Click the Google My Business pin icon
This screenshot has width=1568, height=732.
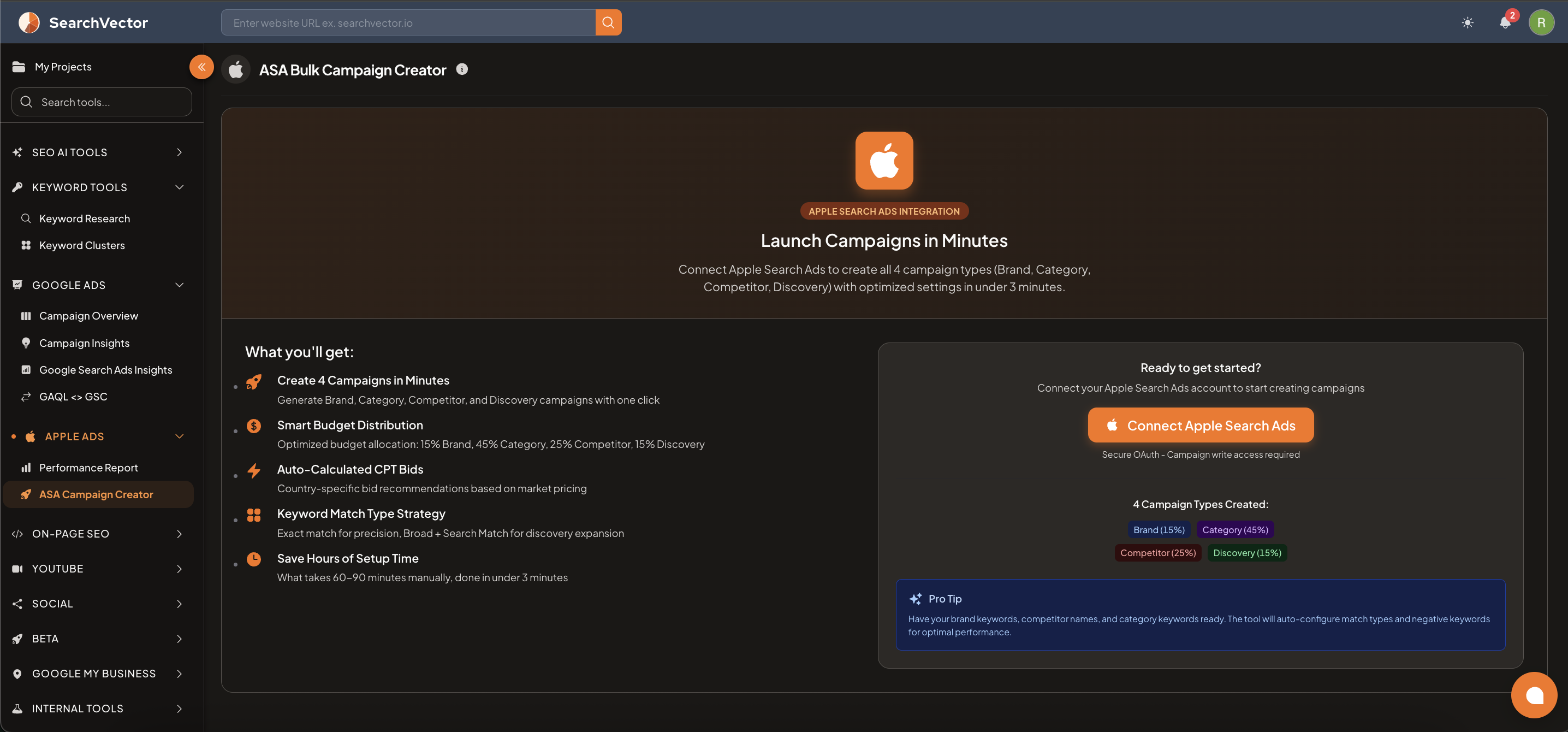tap(17, 674)
